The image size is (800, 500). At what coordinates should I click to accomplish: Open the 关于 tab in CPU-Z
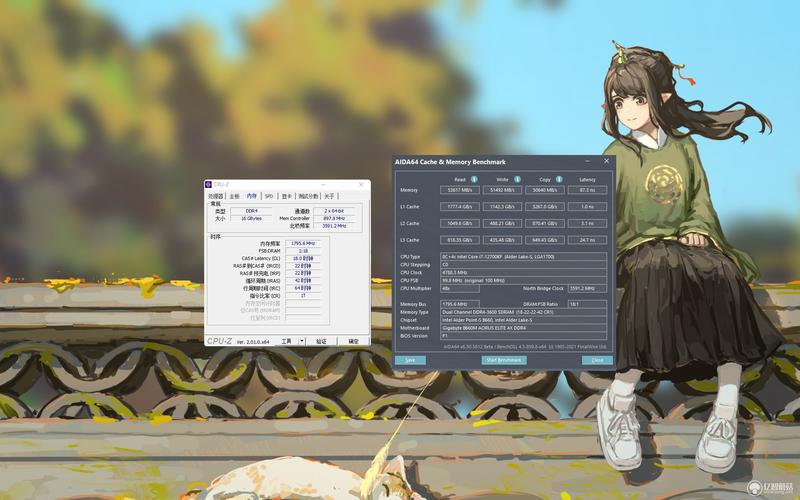click(329, 196)
